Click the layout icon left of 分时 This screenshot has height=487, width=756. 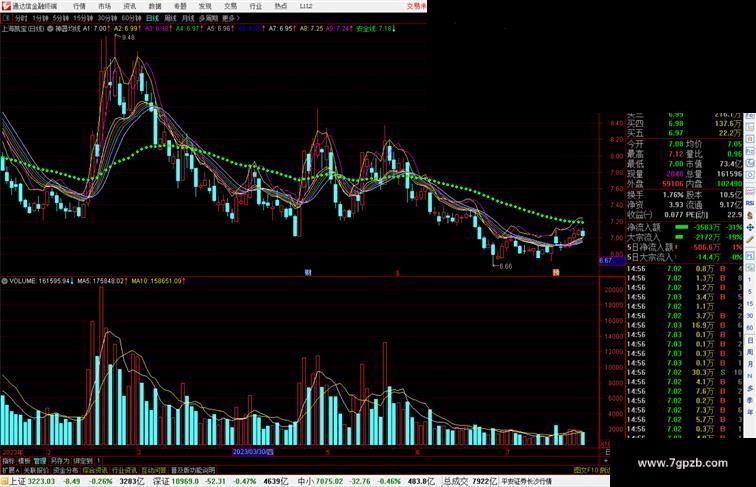click(x=6, y=18)
